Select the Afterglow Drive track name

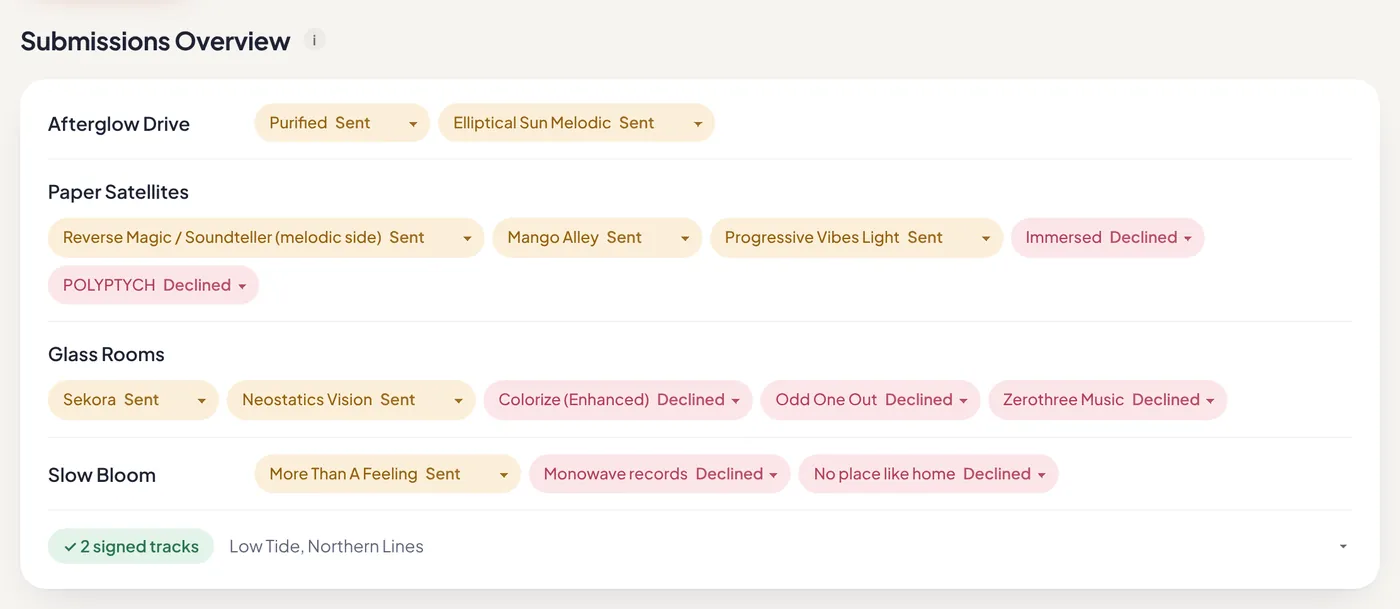[x=119, y=124]
